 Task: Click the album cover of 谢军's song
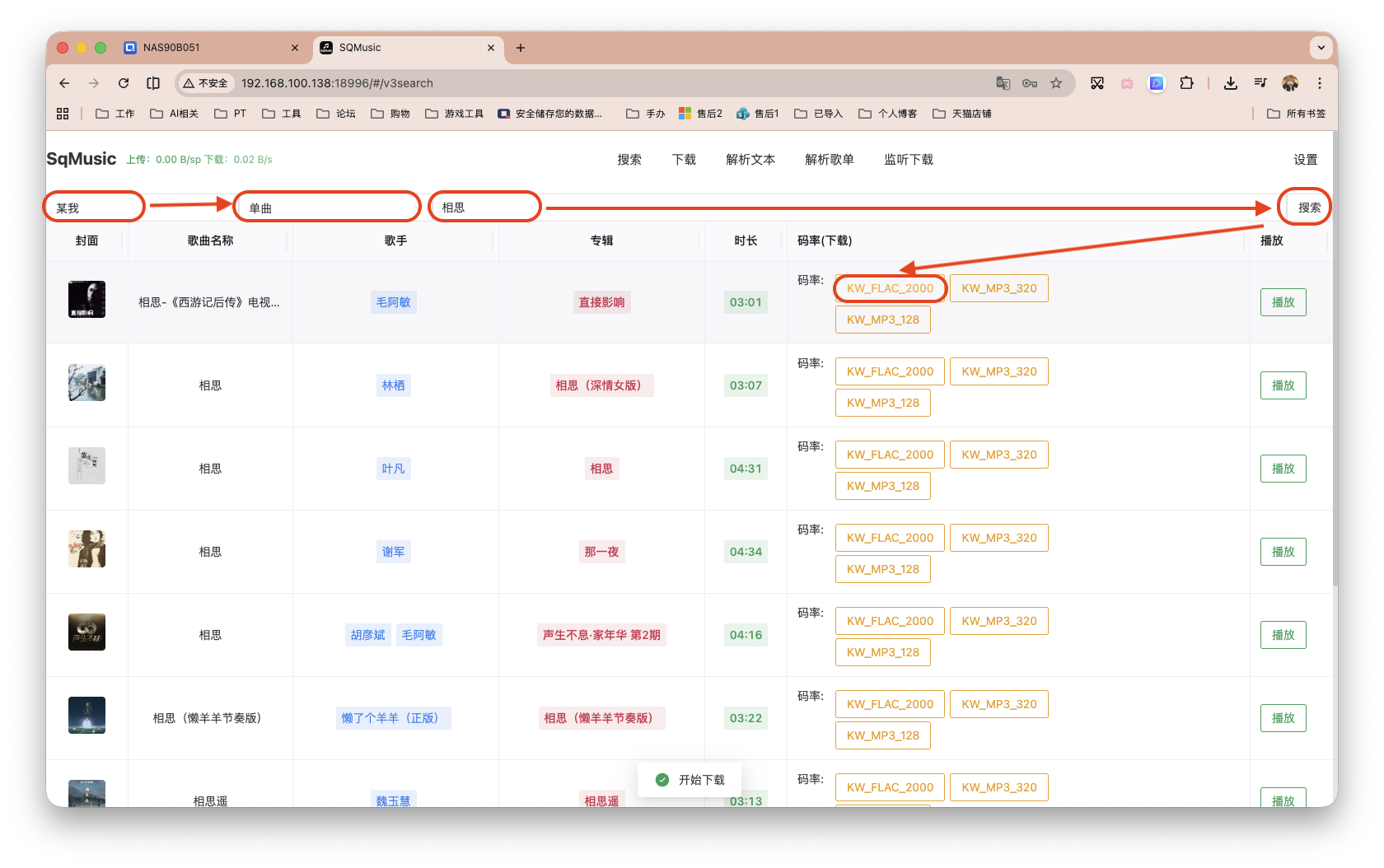(x=86, y=549)
